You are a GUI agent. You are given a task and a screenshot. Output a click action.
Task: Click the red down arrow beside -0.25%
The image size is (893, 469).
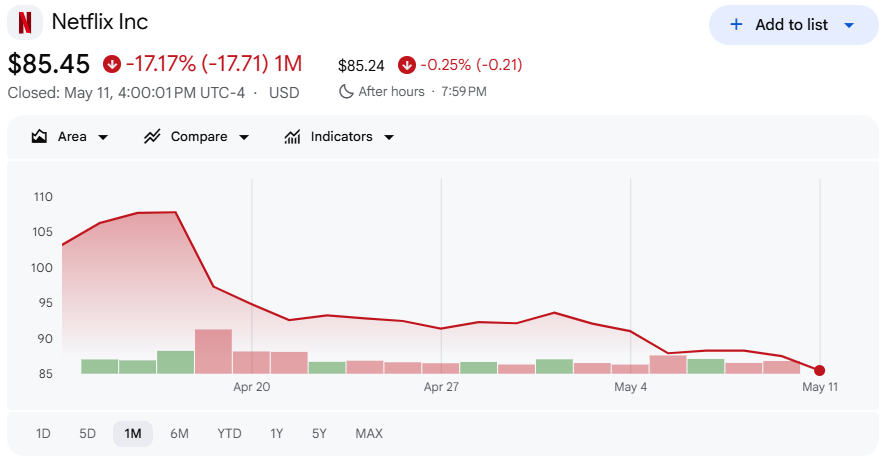pos(407,65)
